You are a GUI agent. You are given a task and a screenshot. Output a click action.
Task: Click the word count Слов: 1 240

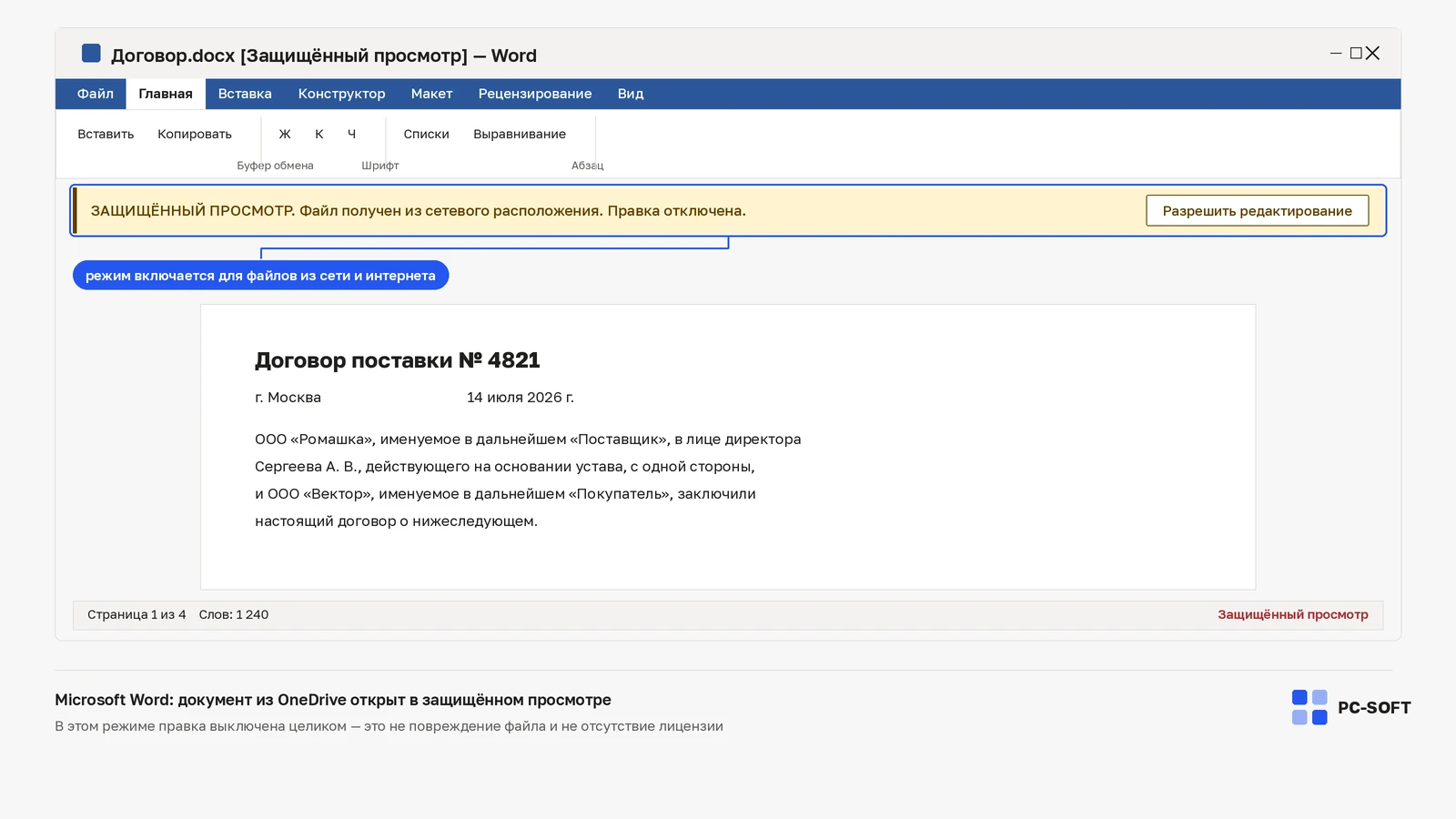coord(234,615)
